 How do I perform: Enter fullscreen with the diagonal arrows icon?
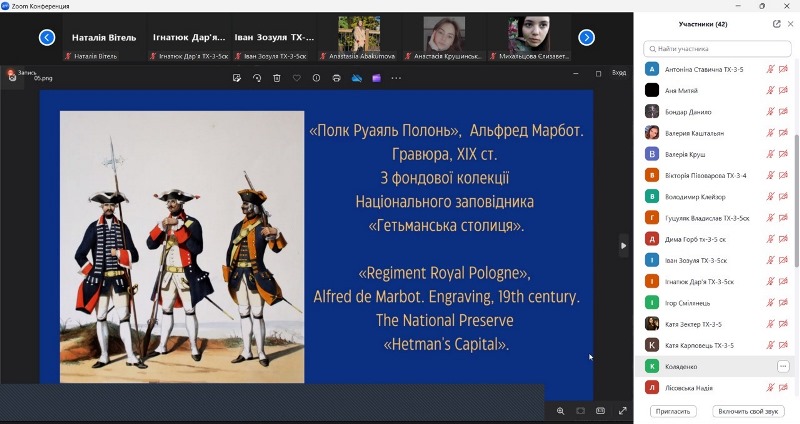pyautogui.click(x=623, y=410)
